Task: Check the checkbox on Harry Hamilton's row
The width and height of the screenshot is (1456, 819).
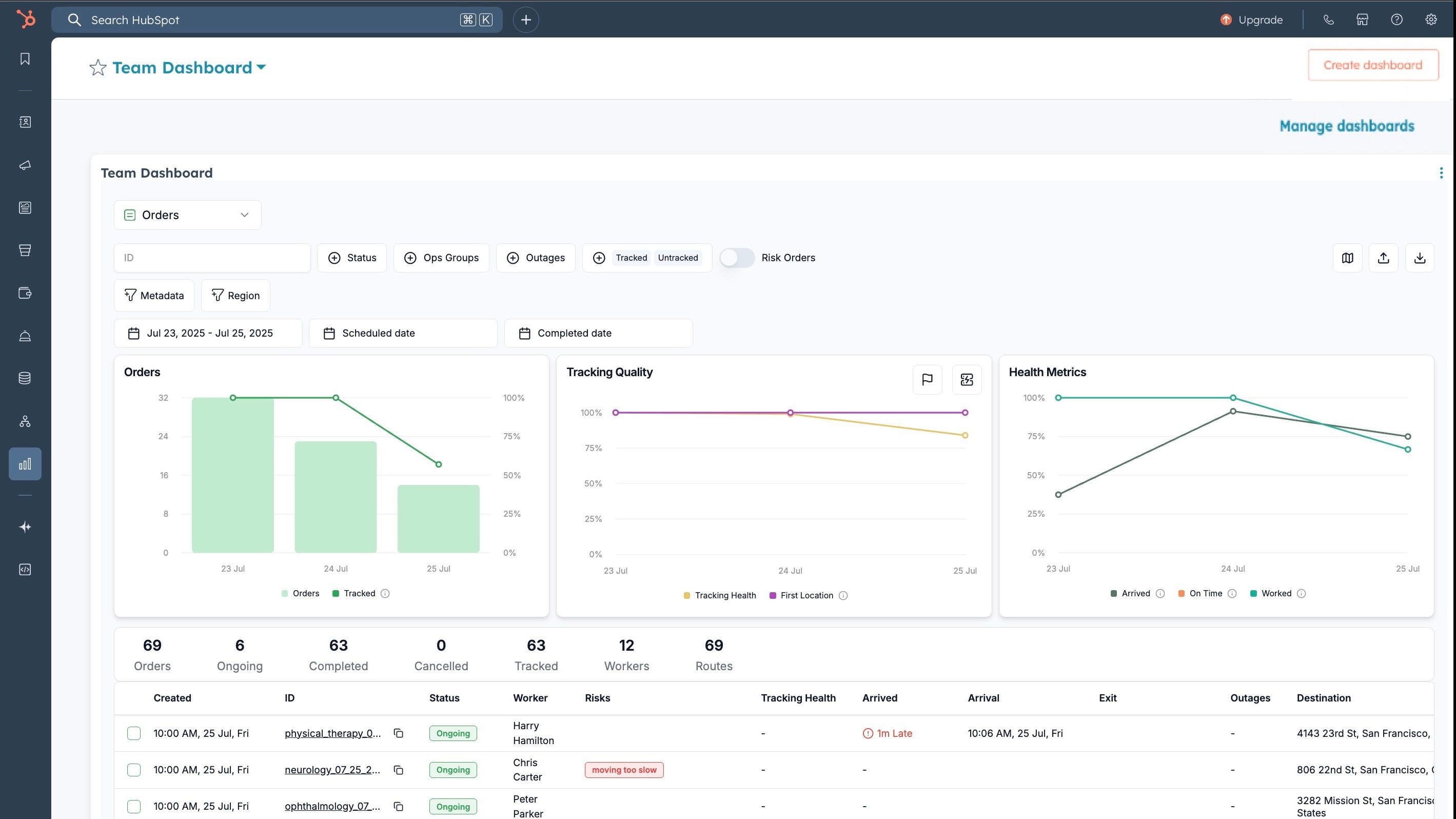Action: tap(134, 733)
